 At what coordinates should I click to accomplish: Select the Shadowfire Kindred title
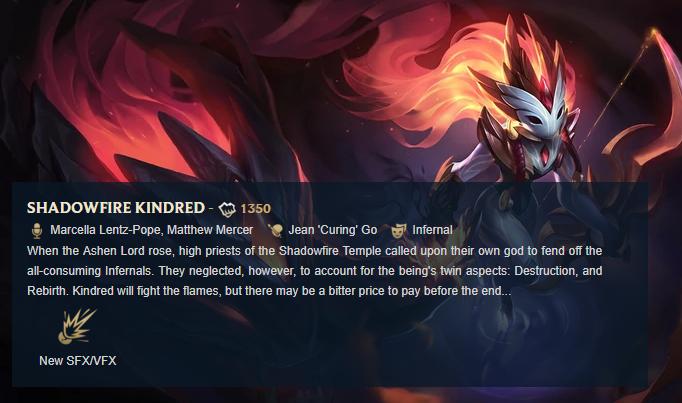(x=116, y=208)
